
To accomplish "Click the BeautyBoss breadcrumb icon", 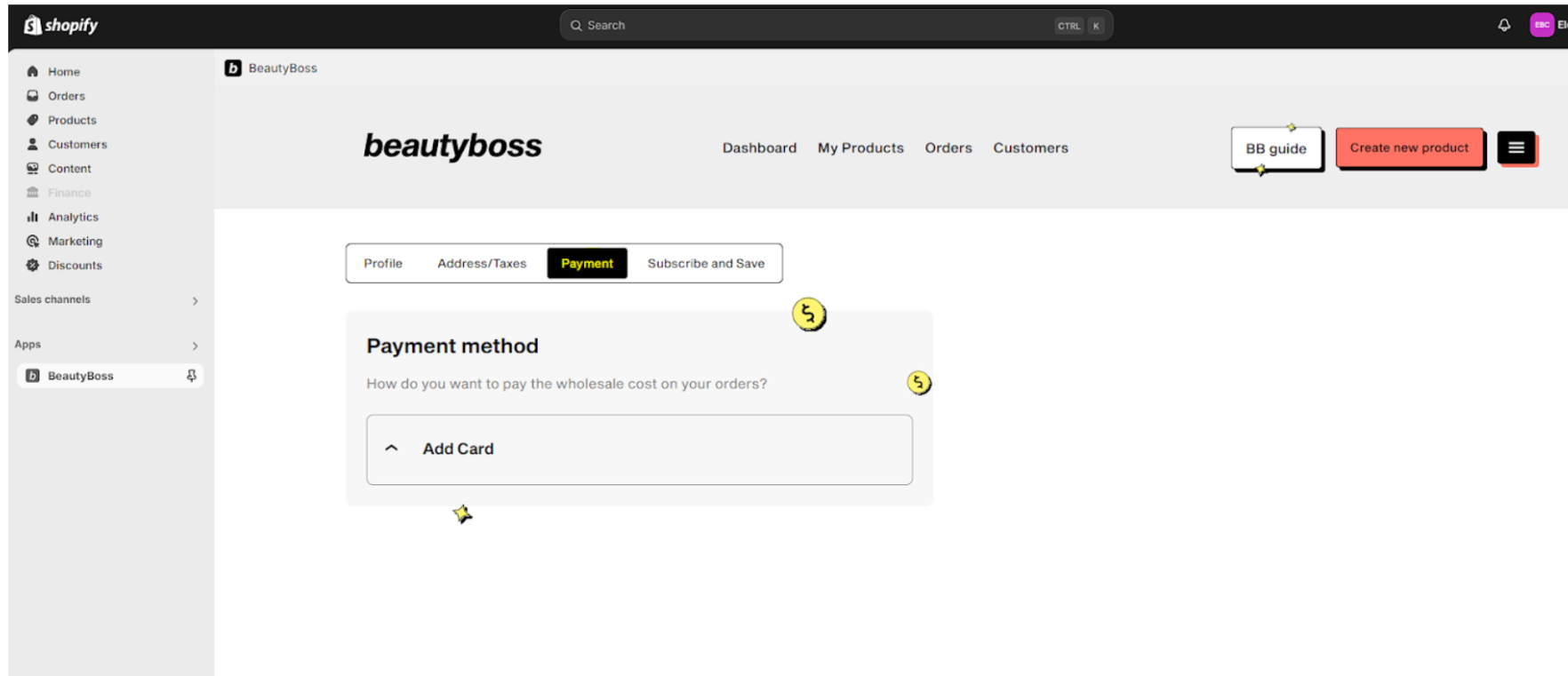I will click(x=233, y=68).
